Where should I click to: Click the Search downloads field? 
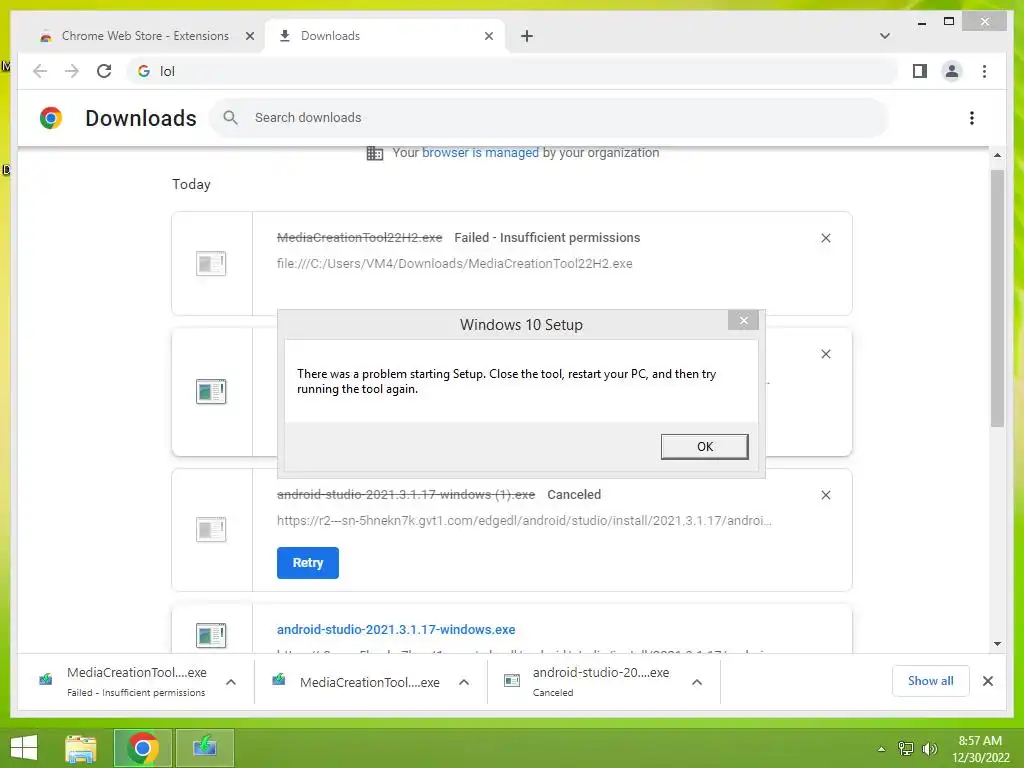coord(549,118)
